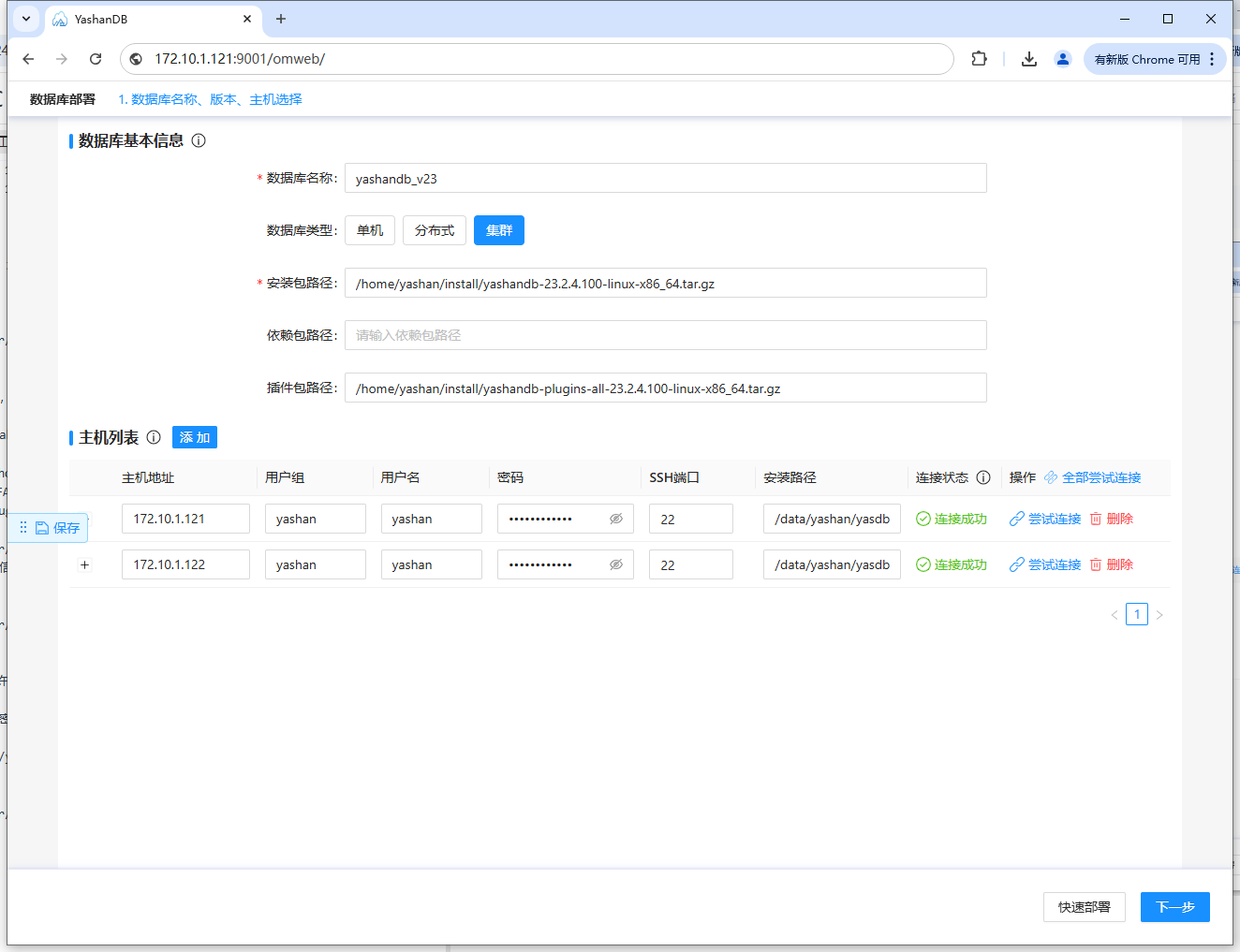Click the 添加 host button
This screenshot has width=1240, height=952.
pyautogui.click(x=195, y=437)
